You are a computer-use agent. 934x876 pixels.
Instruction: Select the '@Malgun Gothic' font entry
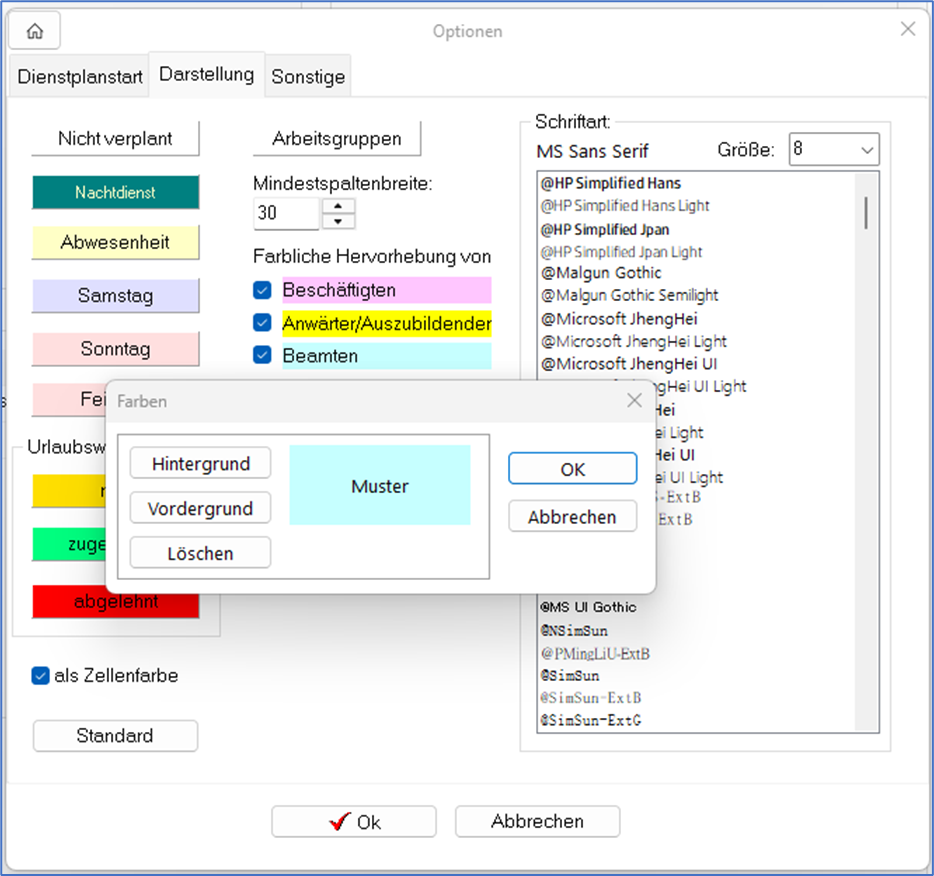(600, 273)
